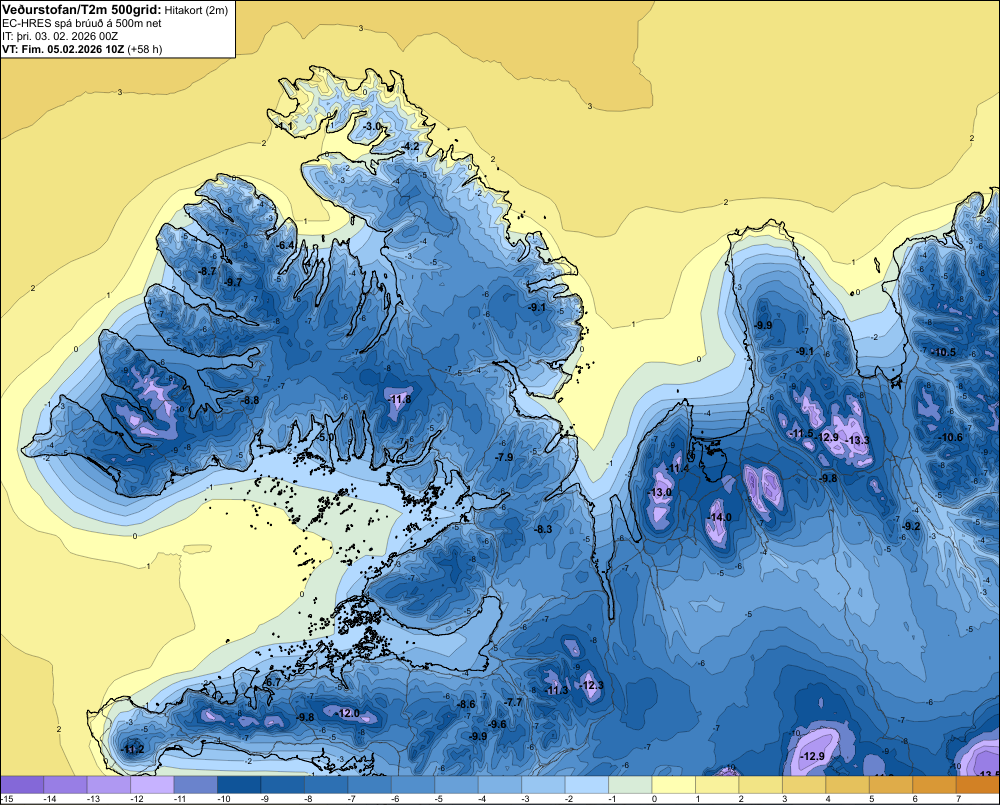Image resolution: width=1000 pixels, height=805 pixels.
Task: Click the -11.2 temperature label
Action: [x=132, y=749]
